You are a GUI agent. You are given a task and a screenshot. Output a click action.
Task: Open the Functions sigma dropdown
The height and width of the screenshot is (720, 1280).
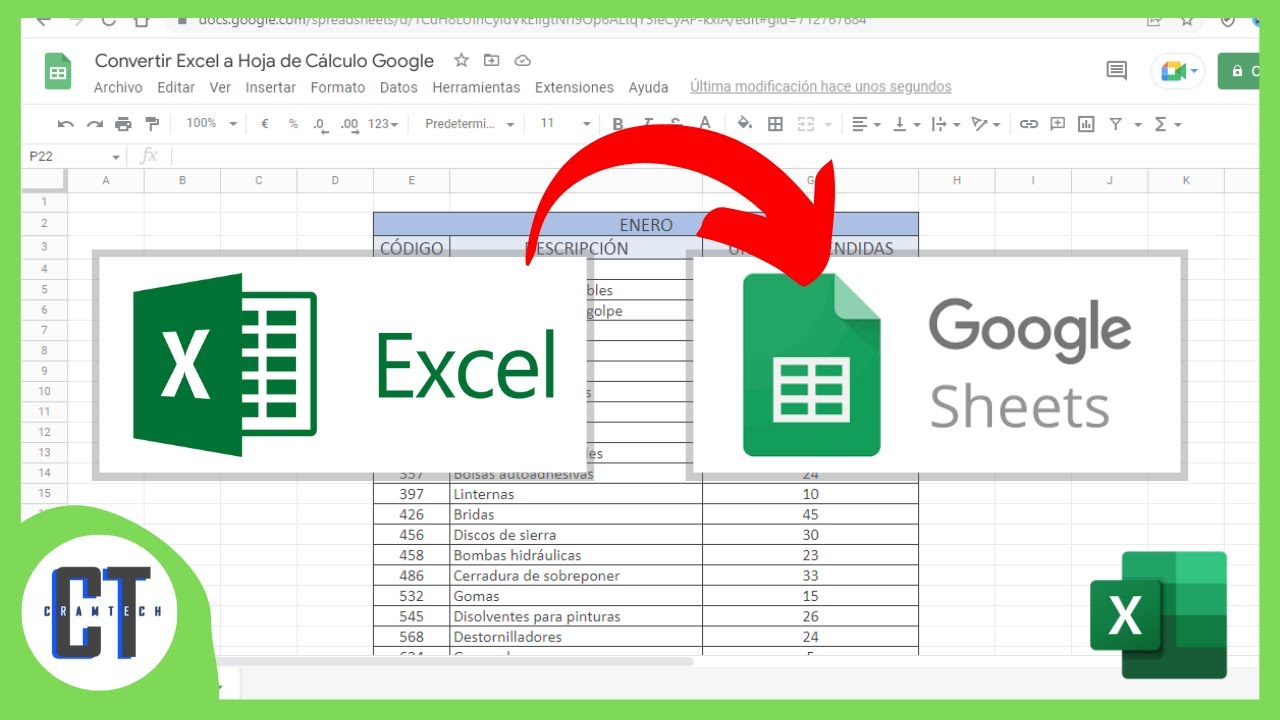(x=1168, y=124)
